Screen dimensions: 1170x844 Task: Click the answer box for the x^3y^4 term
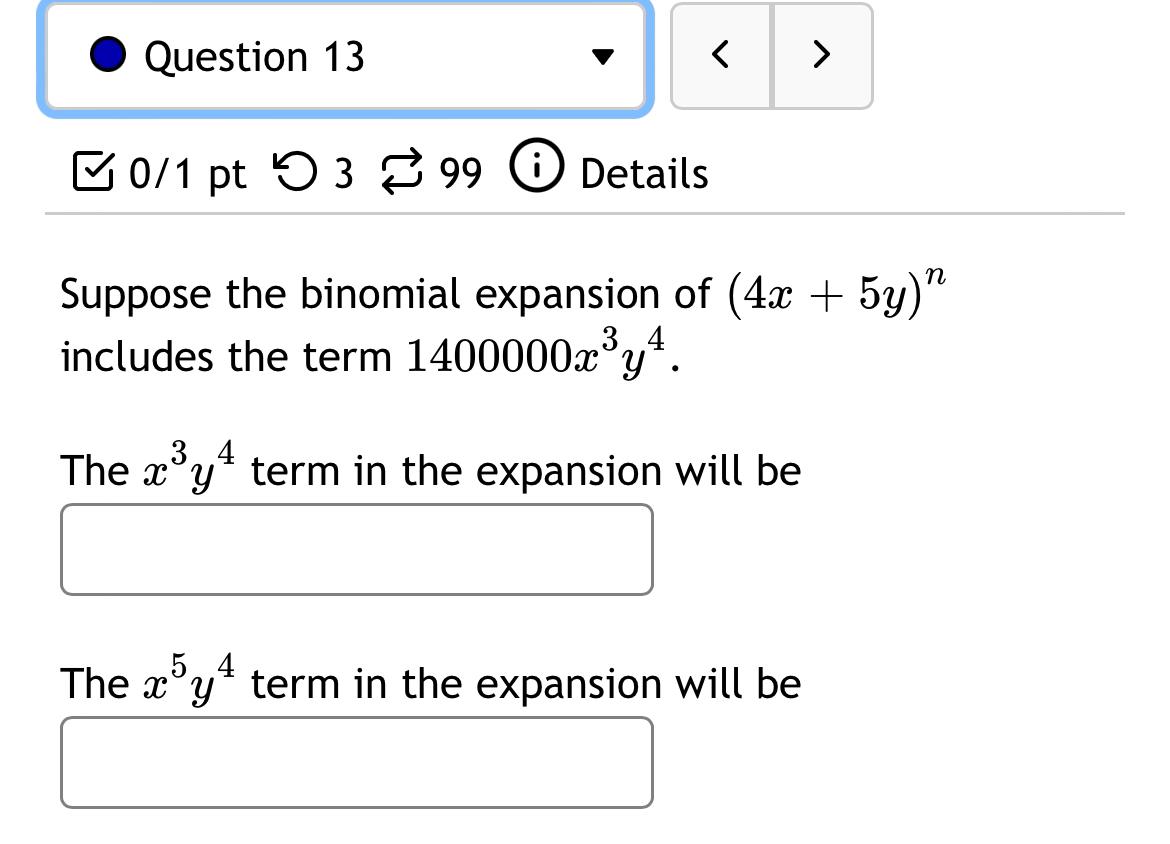click(357, 548)
